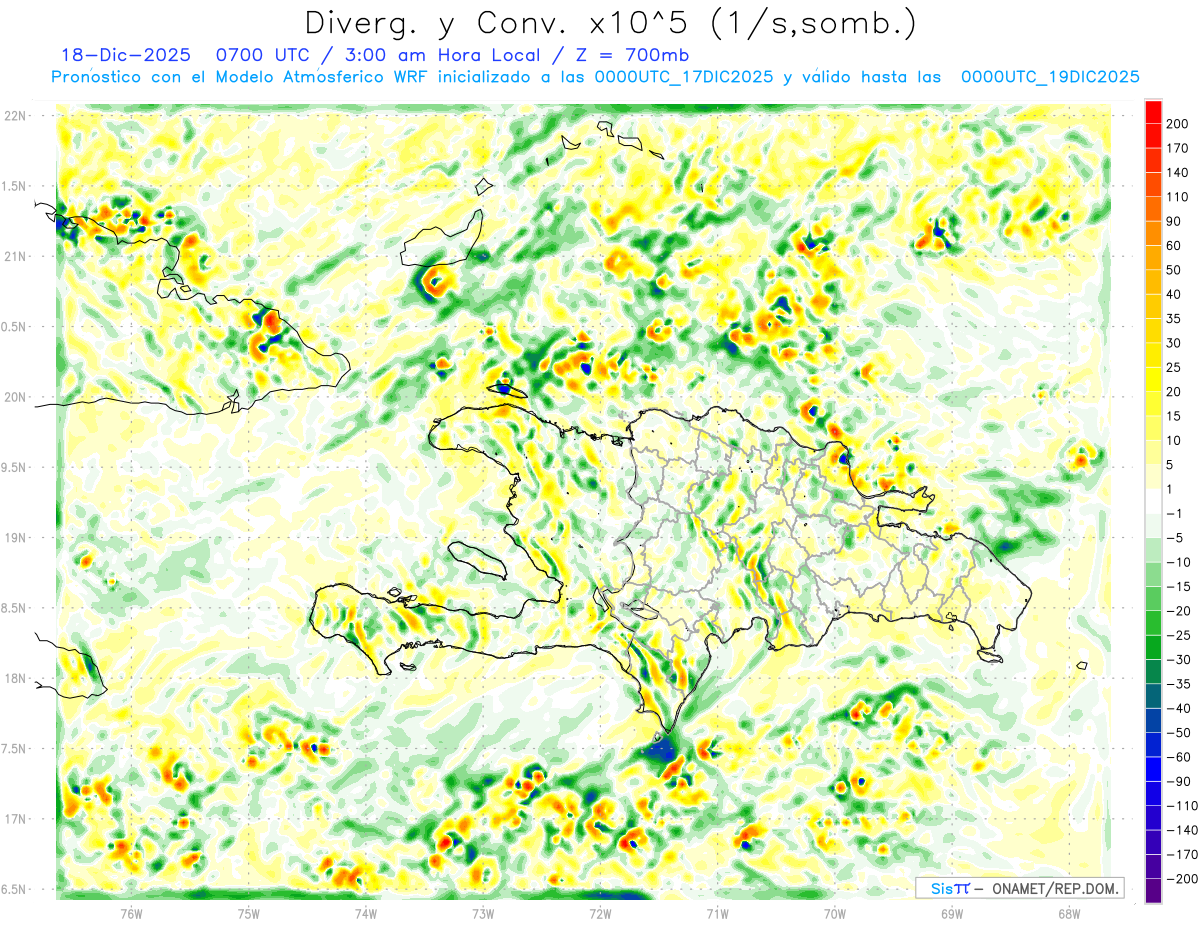Click the white color scale segment between 1 and -1
Viewport: 1200px width, 927px height.
(1153, 501)
